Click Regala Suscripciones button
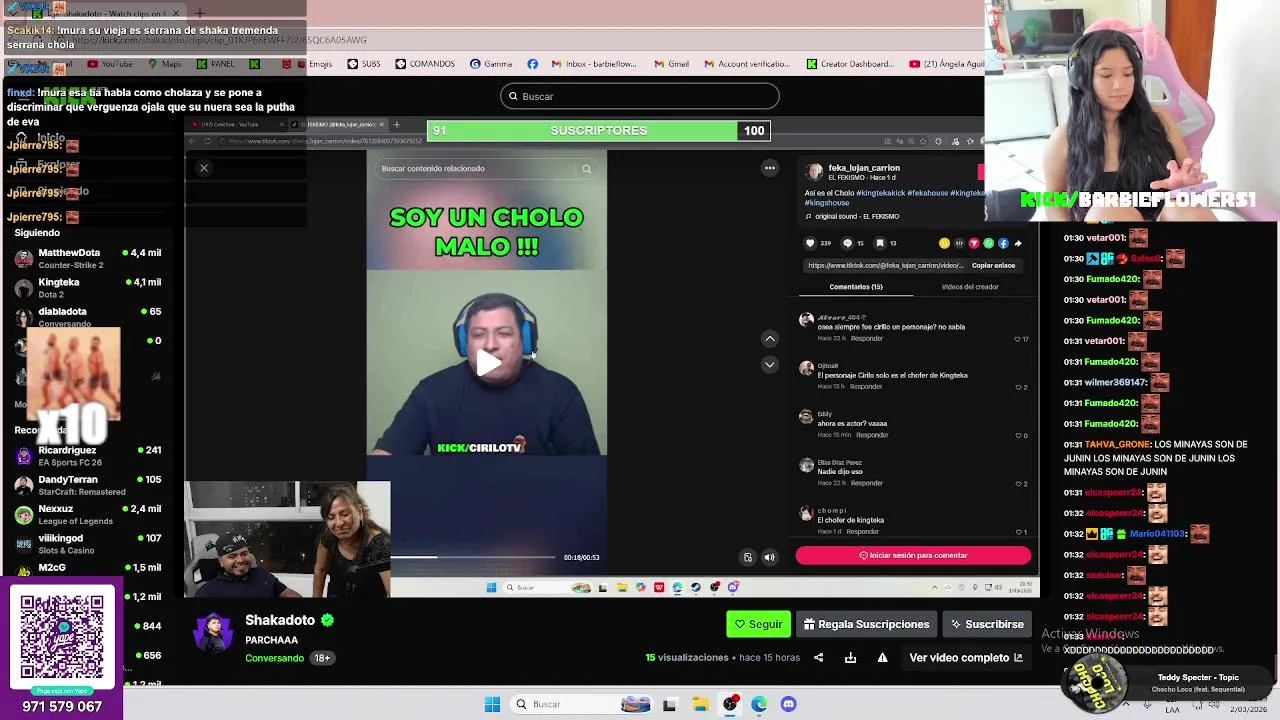 pyautogui.click(x=866, y=624)
